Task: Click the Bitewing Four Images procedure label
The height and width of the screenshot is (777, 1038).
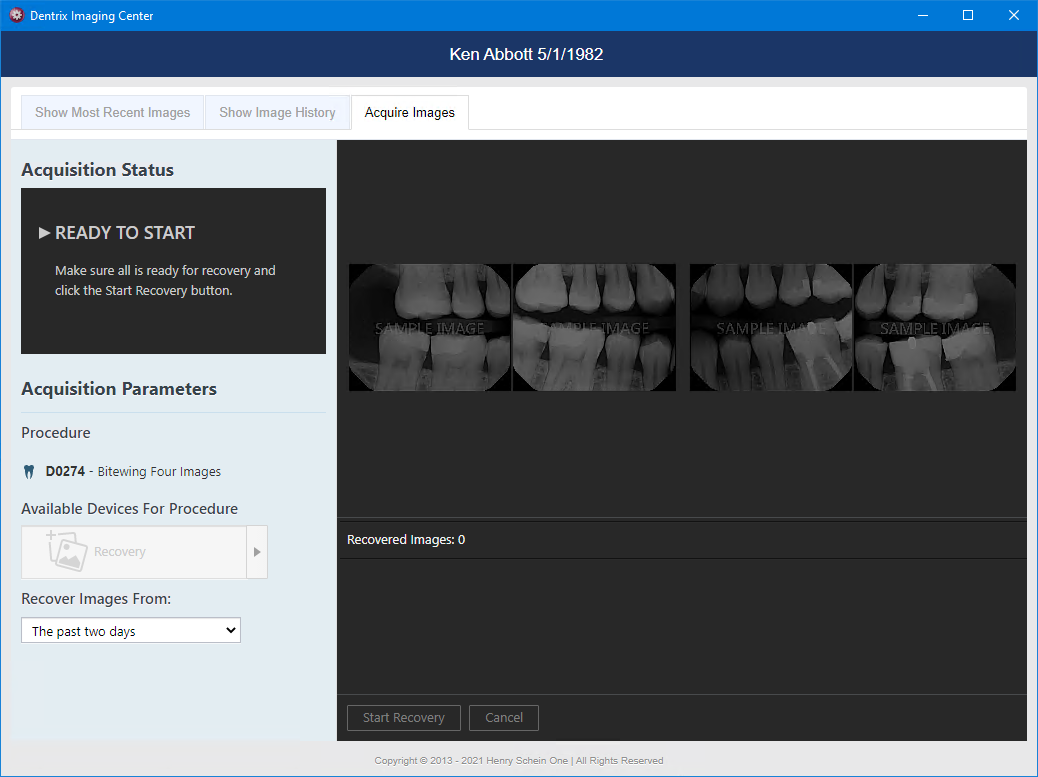Action: (x=159, y=472)
